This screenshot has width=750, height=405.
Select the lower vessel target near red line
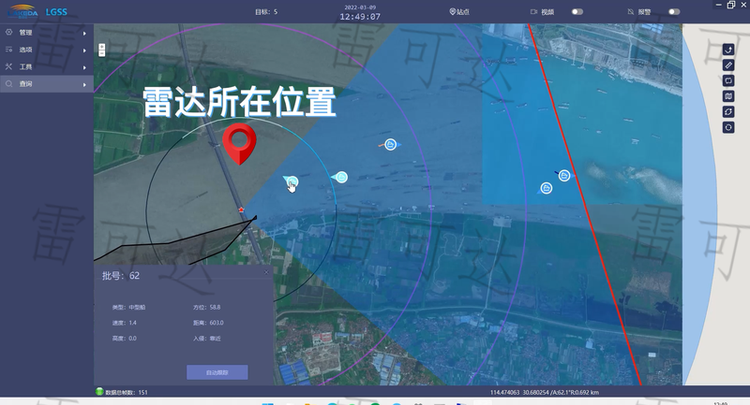[x=546, y=188]
